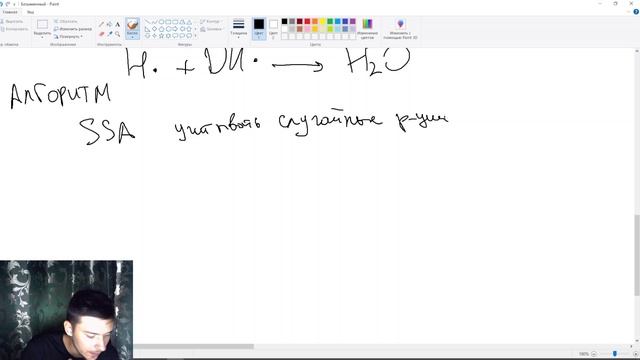Click the vertical scrollbar thumb
The width and height of the screenshot is (640, 360).
coord(637,255)
